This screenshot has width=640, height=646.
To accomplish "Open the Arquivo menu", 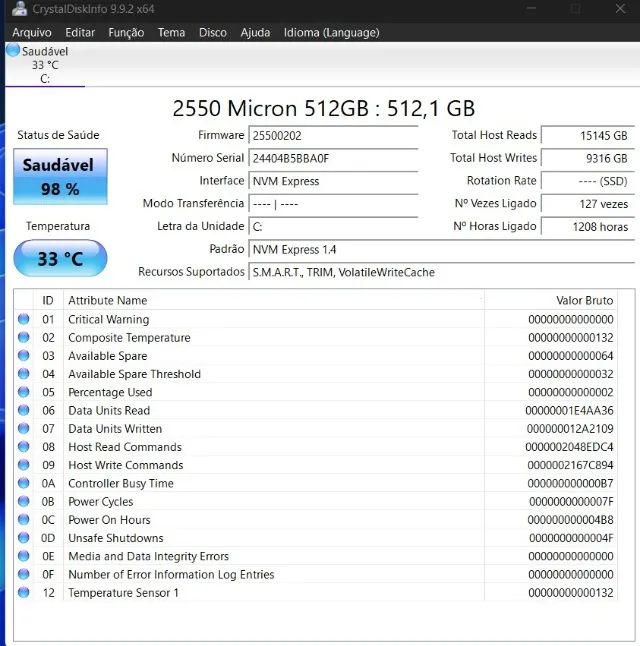I will tap(32, 33).
